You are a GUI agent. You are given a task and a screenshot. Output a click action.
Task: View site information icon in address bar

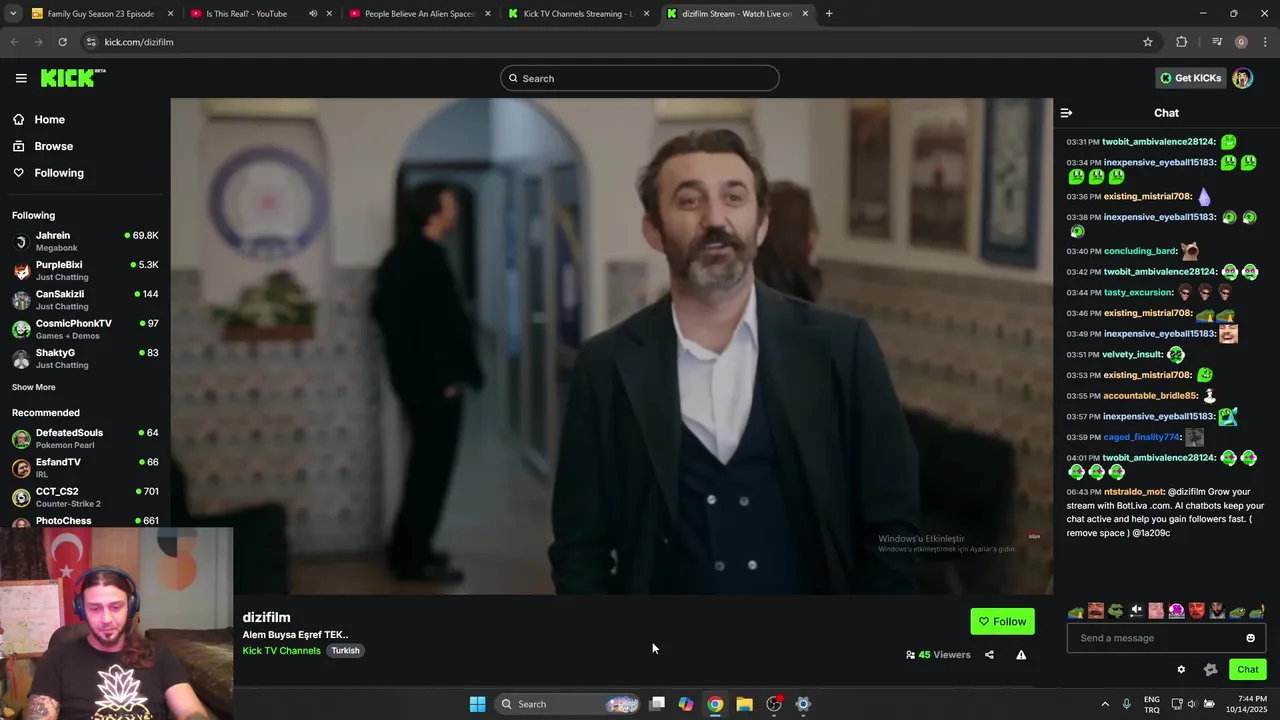pyautogui.click(x=91, y=42)
